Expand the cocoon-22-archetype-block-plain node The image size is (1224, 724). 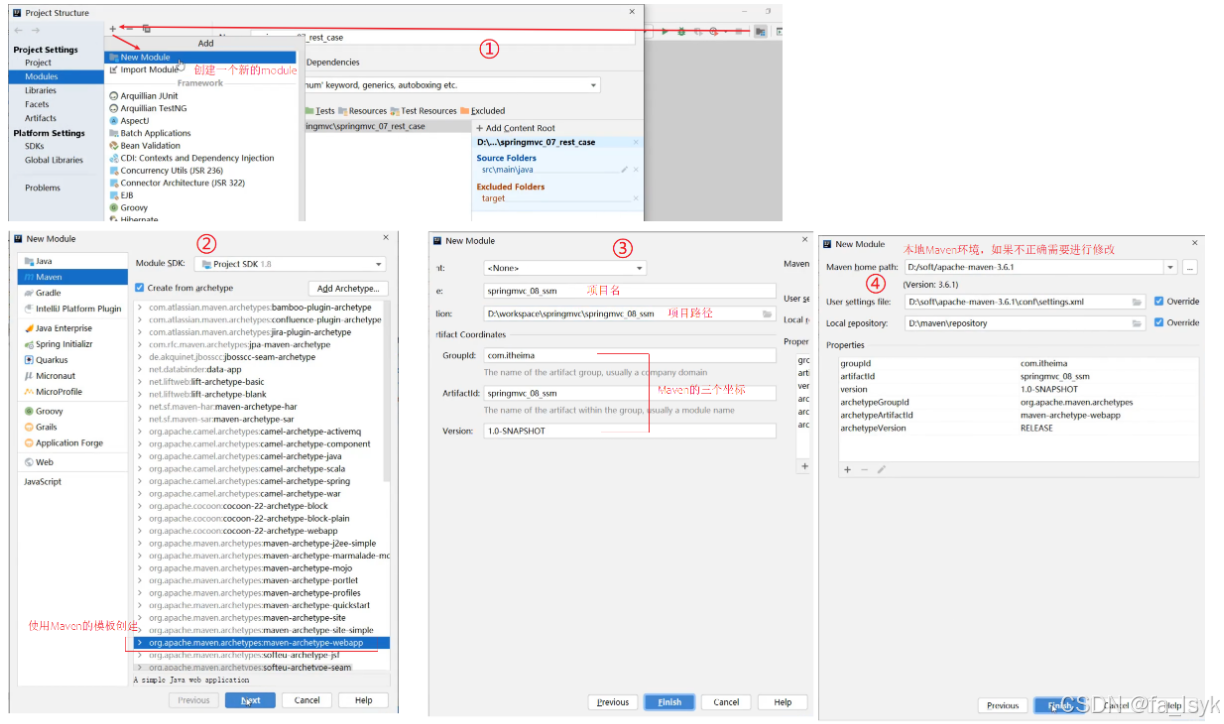tap(140, 519)
